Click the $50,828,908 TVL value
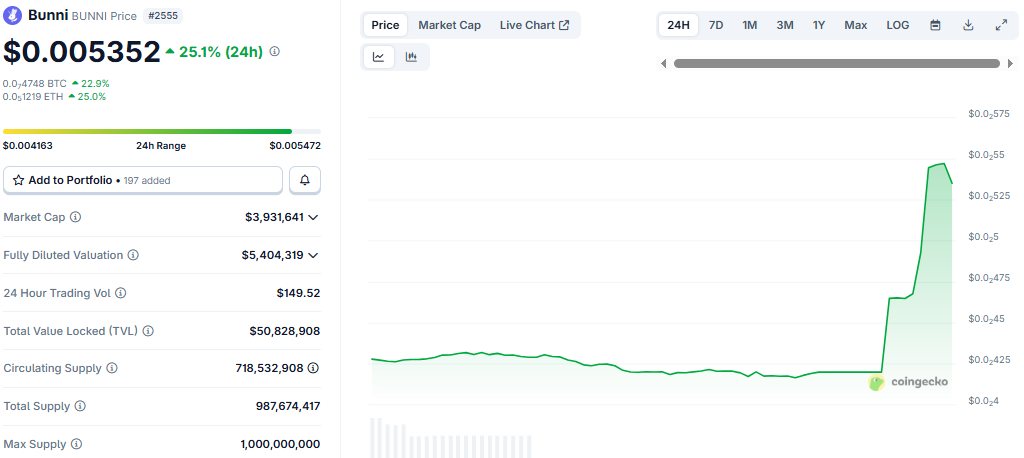The image size is (1024, 458). pos(285,331)
